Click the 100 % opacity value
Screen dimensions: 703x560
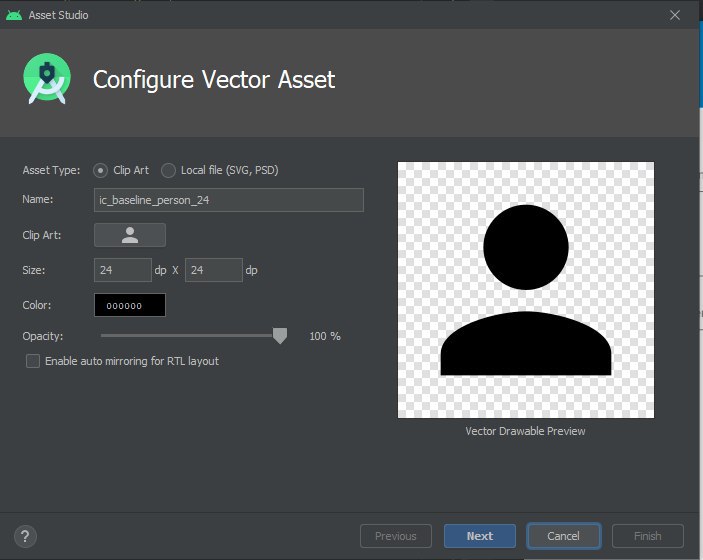click(325, 336)
